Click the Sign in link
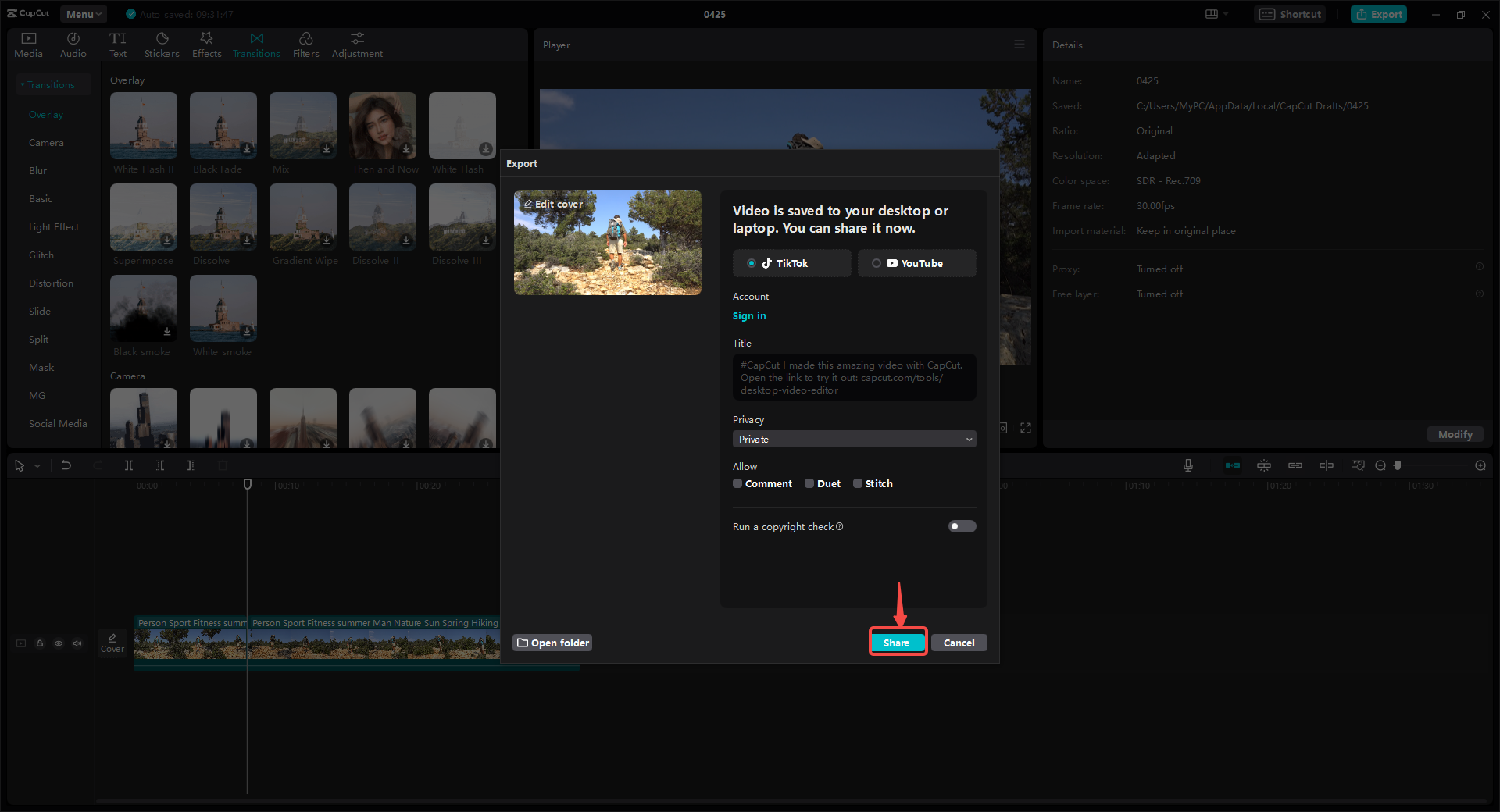This screenshot has width=1500, height=812. 749,315
